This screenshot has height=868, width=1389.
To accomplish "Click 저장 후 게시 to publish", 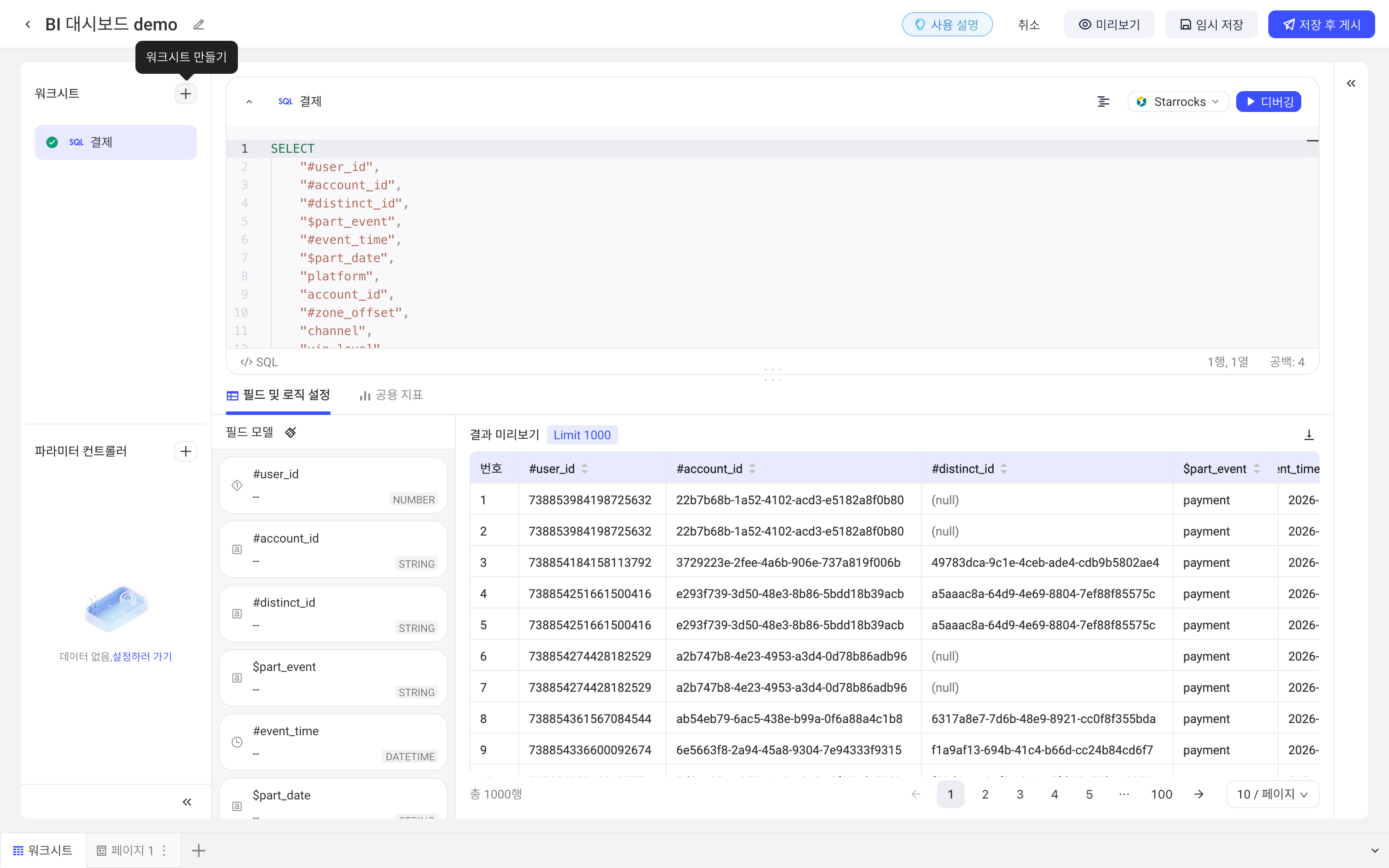I will click(1321, 24).
